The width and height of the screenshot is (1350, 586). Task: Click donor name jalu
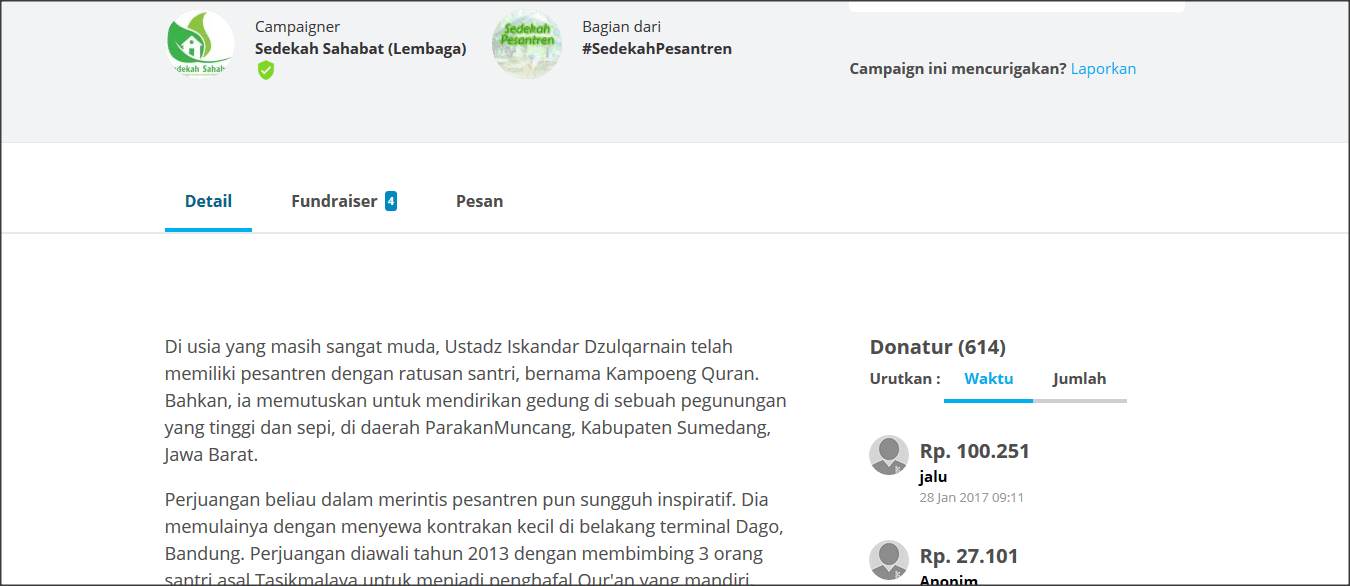click(x=933, y=477)
